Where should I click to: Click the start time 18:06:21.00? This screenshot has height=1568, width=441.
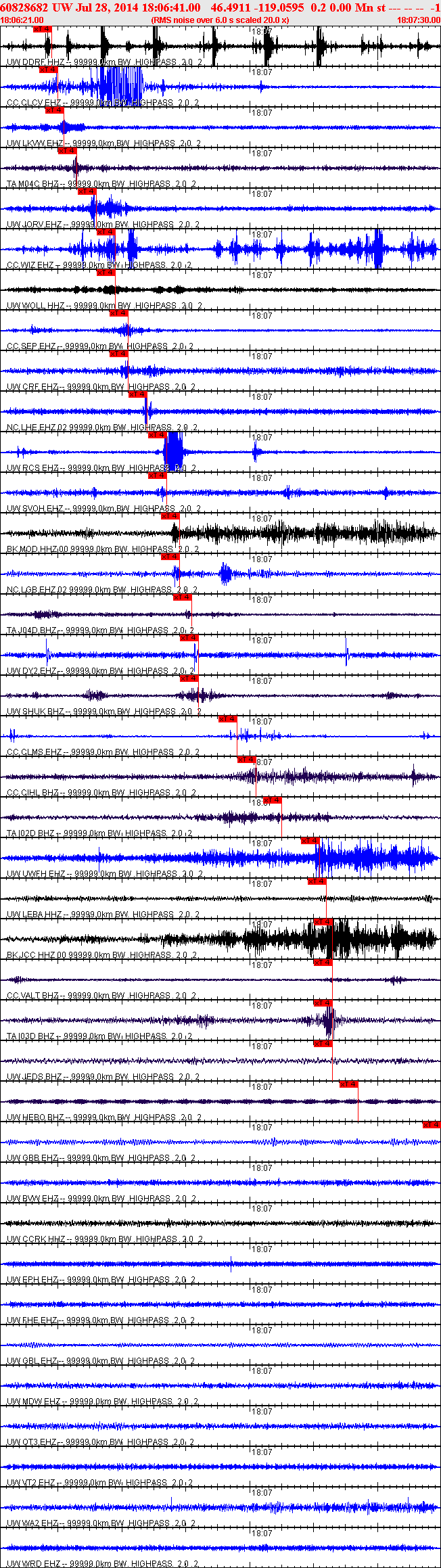22,20
